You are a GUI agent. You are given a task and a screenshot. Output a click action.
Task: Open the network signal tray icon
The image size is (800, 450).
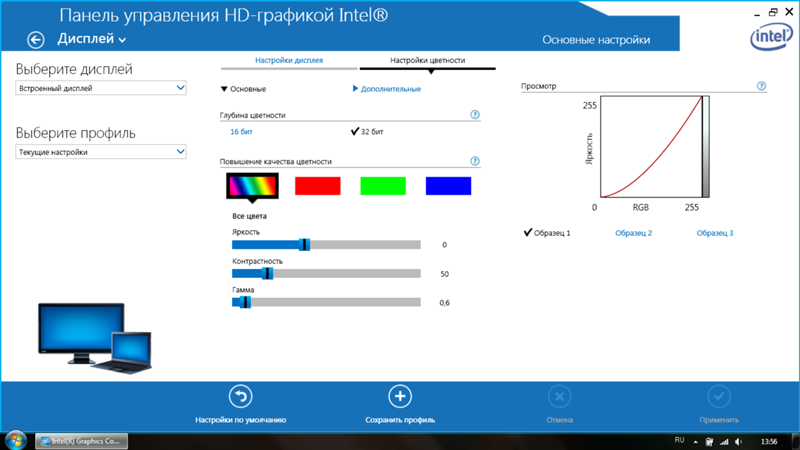pyautogui.click(x=724, y=442)
